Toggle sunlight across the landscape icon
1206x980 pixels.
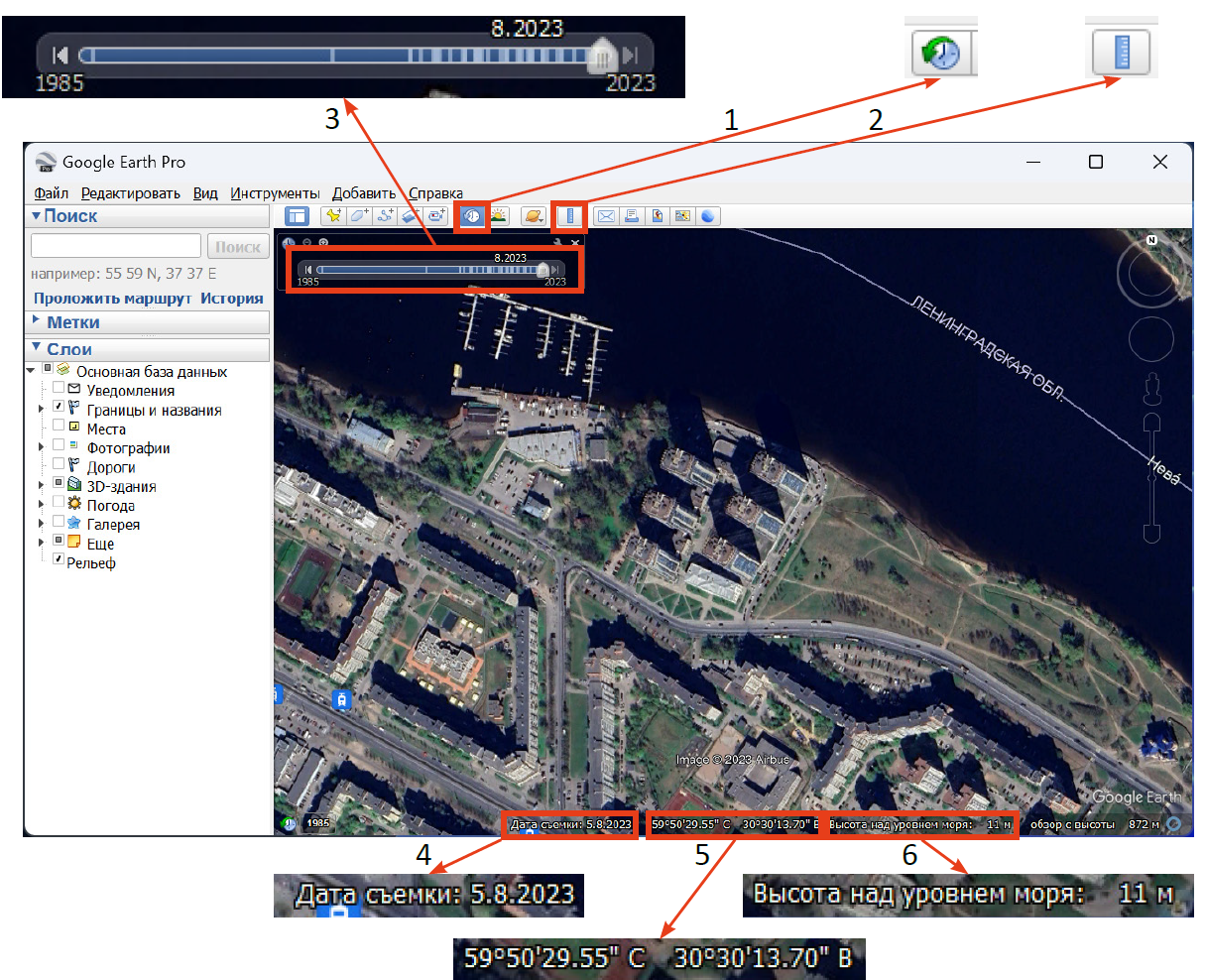pos(499,216)
